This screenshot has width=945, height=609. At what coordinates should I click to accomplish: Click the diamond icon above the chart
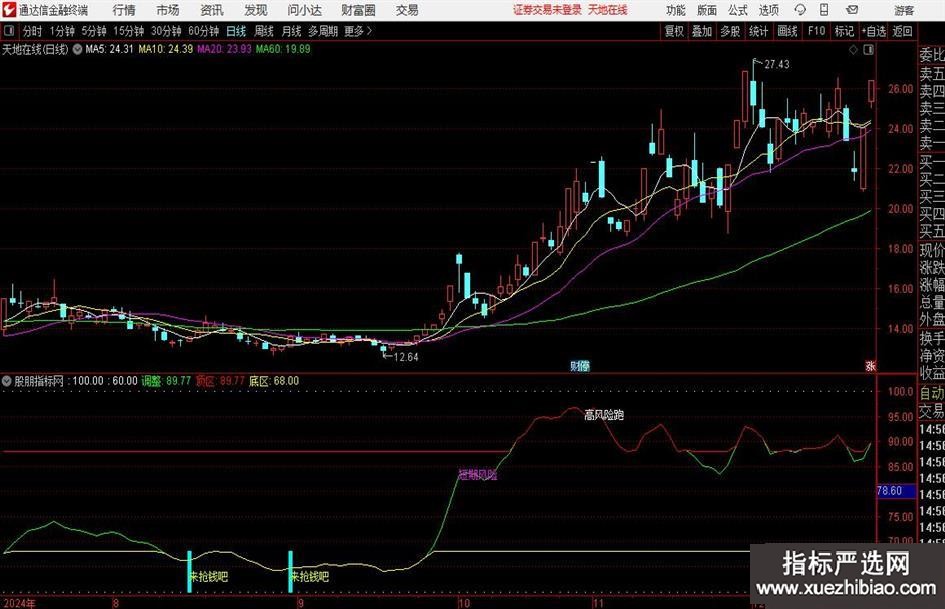(x=852, y=48)
